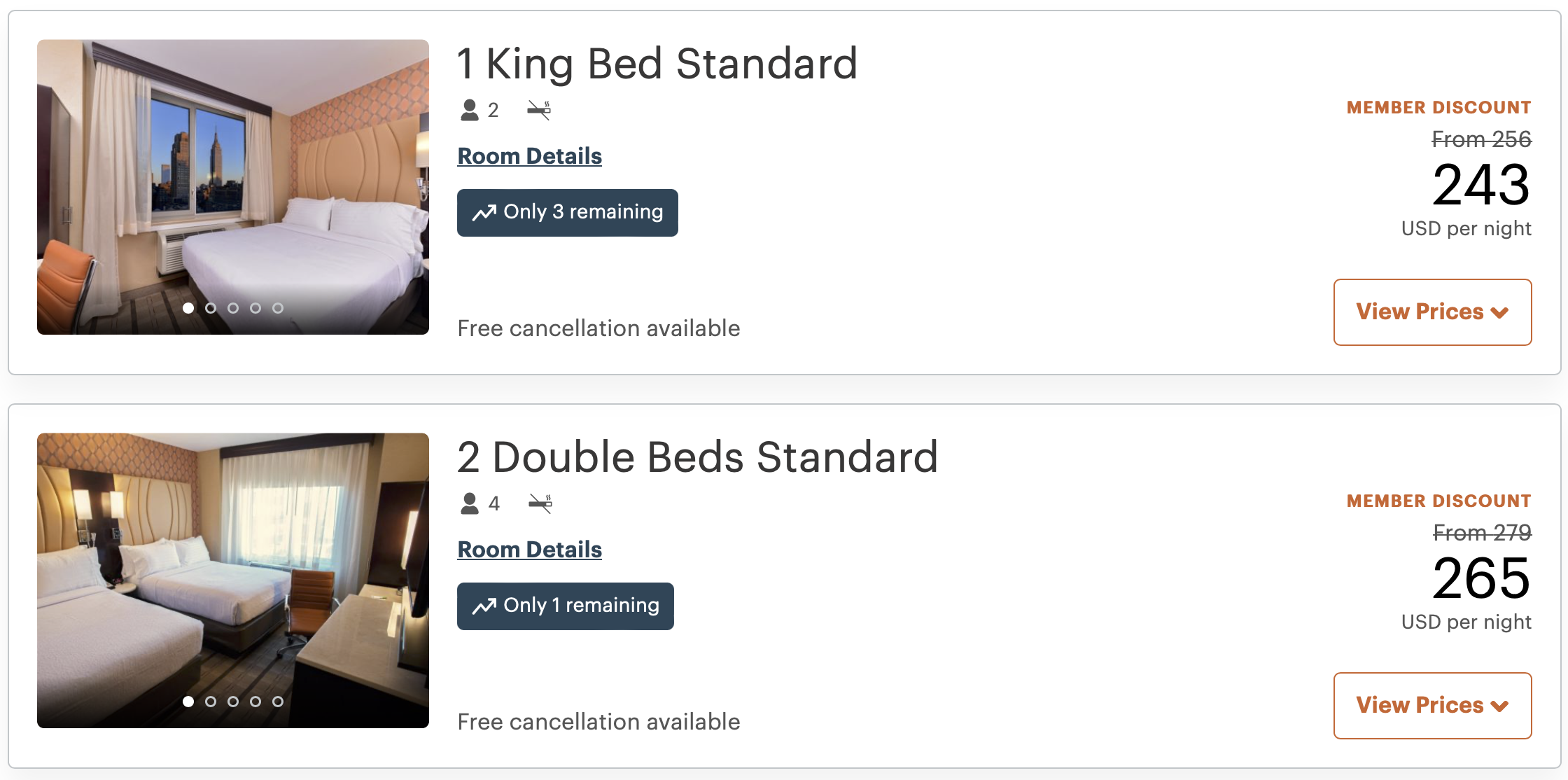Expand View Prices for 2 Double Beds Standard
The height and width of the screenshot is (780, 1568).
[x=1432, y=706]
